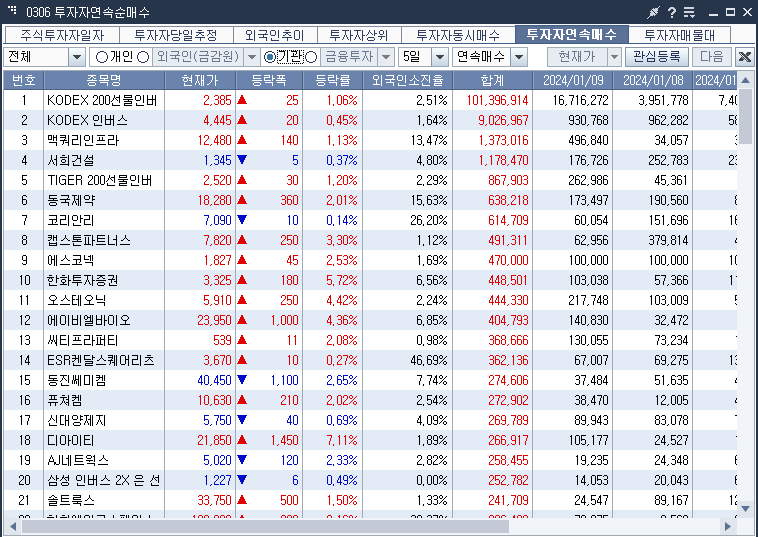The width and height of the screenshot is (758, 537).
Task: Select the 솔트룩스 stock name
Action: click(x=71, y=500)
